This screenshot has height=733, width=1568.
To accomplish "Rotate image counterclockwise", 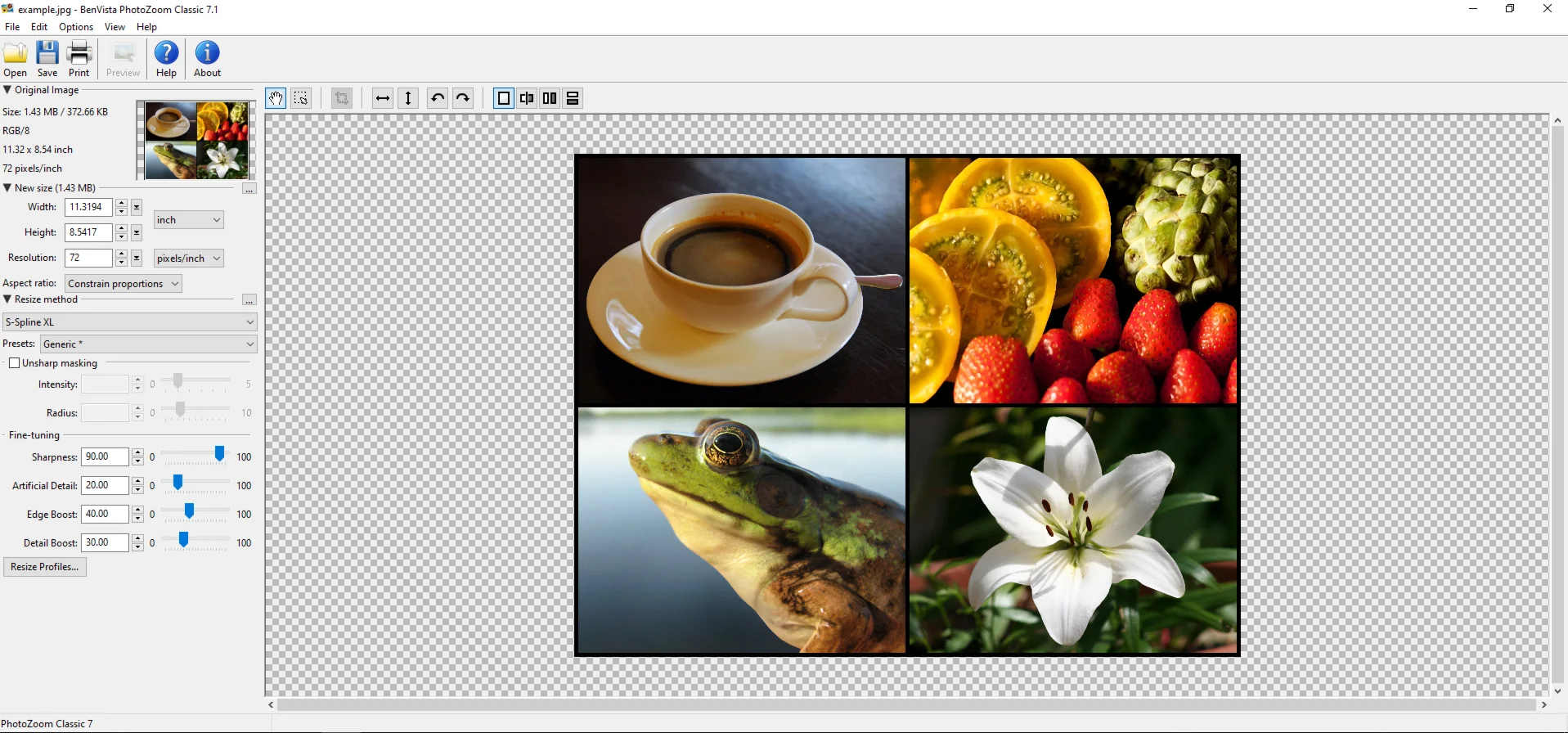I will 438,98.
